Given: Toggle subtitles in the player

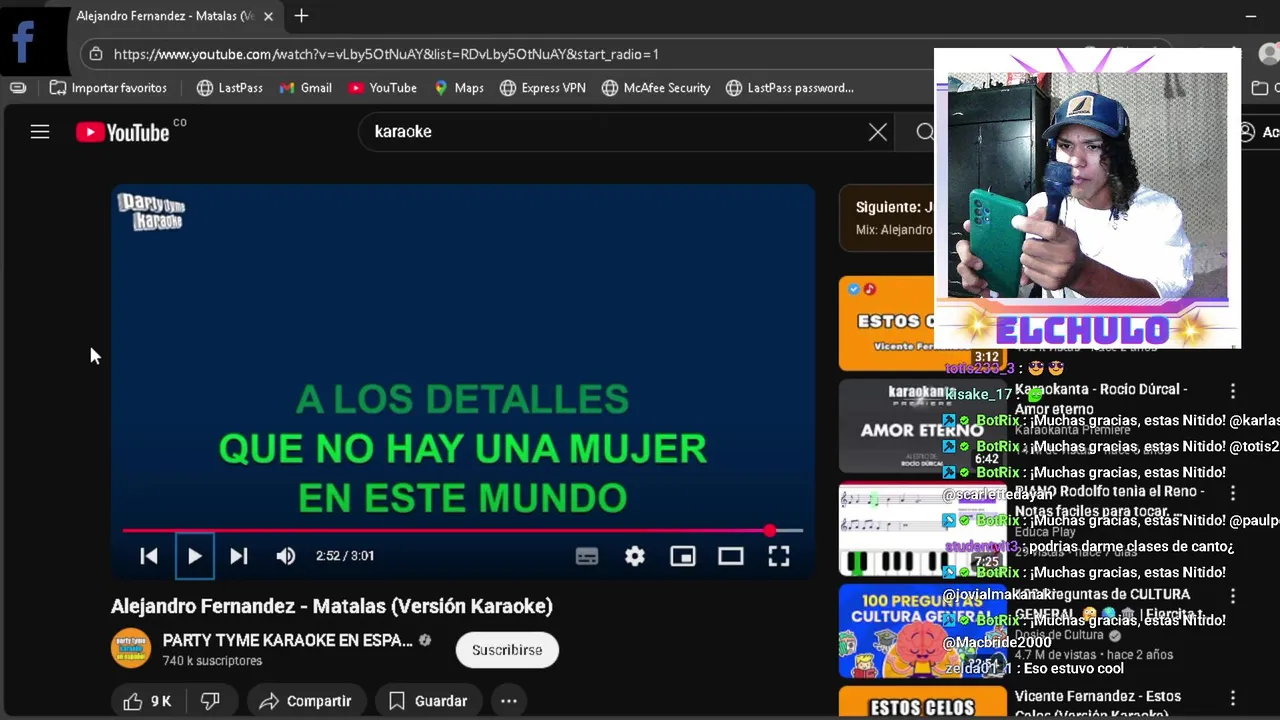Looking at the screenshot, I should click(587, 556).
